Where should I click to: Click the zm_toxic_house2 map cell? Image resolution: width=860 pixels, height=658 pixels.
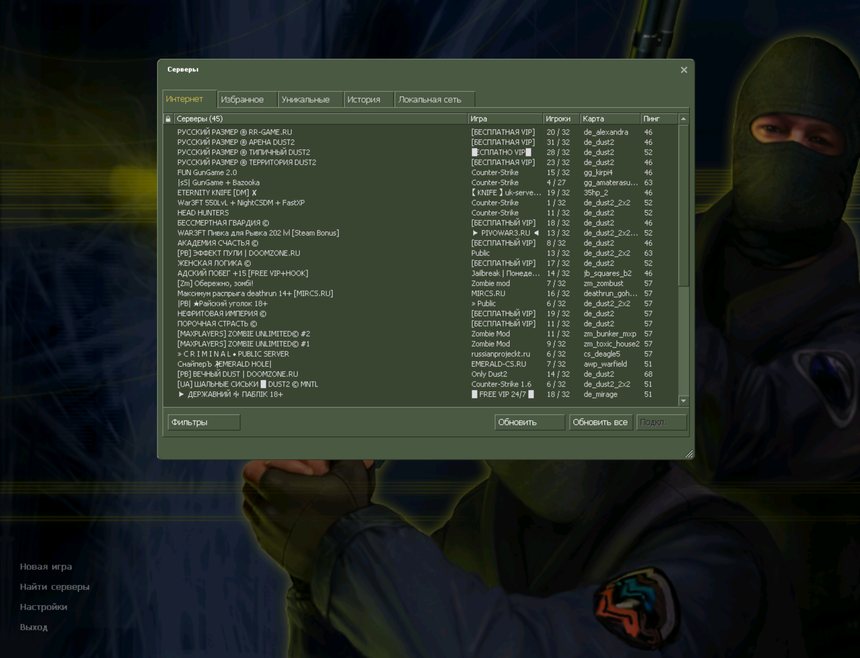tap(612, 344)
